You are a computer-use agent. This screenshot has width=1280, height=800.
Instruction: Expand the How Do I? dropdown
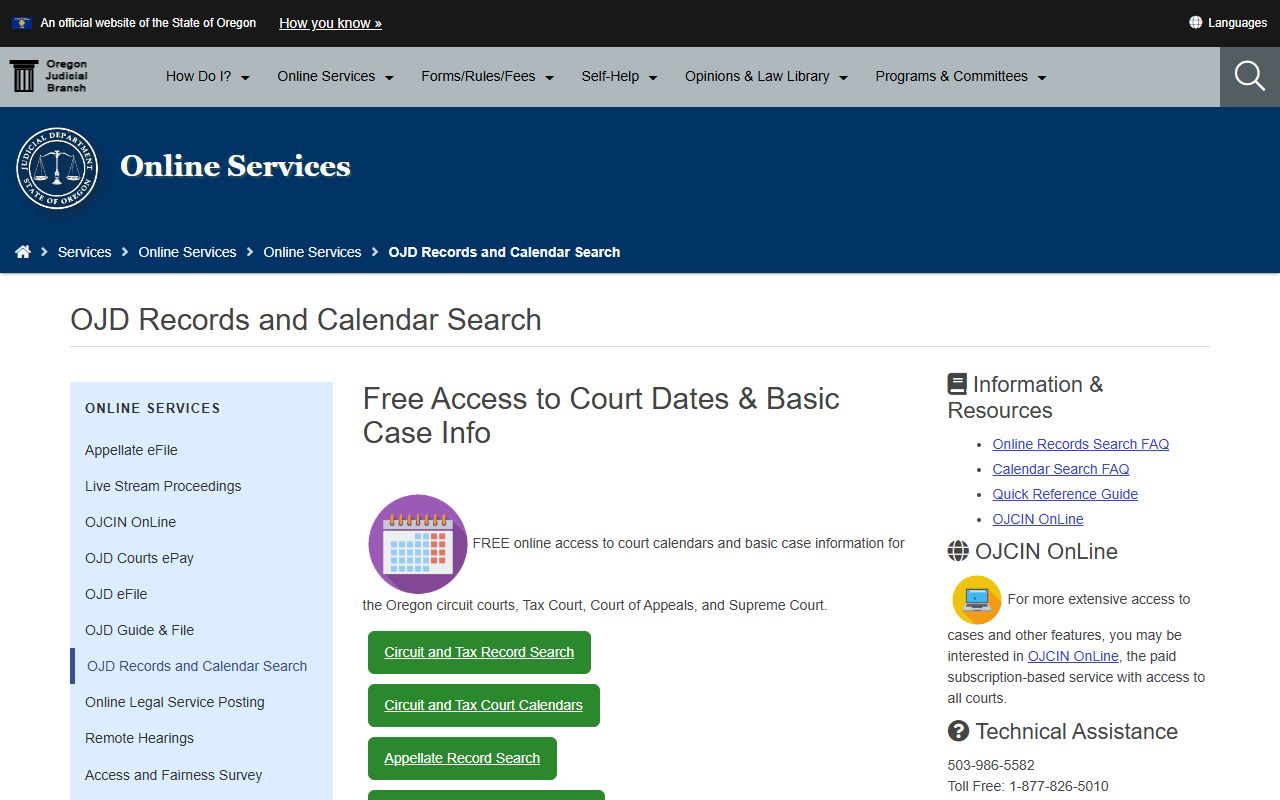click(x=207, y=76)
